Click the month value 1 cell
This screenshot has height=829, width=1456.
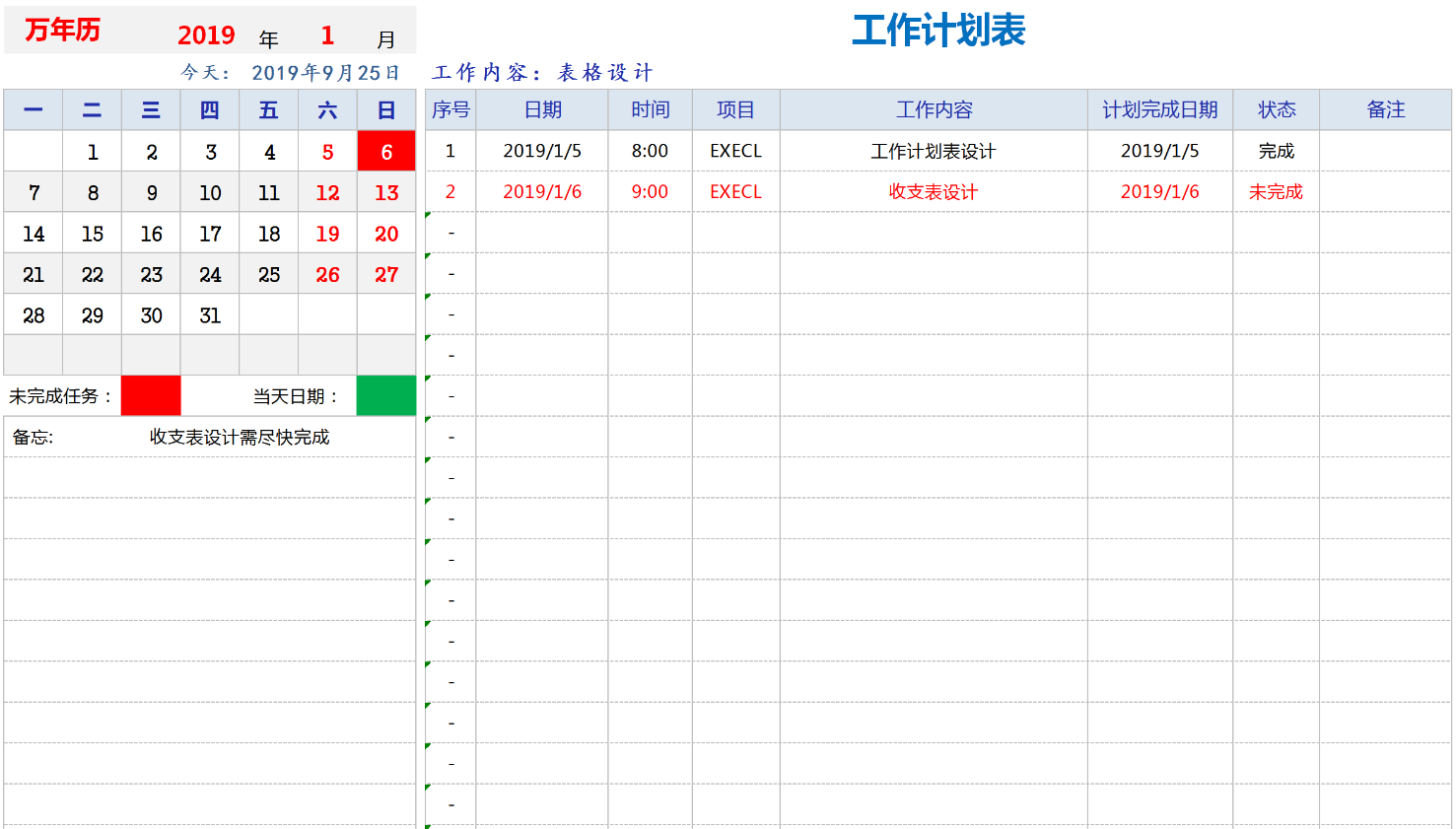coord(327,35)
